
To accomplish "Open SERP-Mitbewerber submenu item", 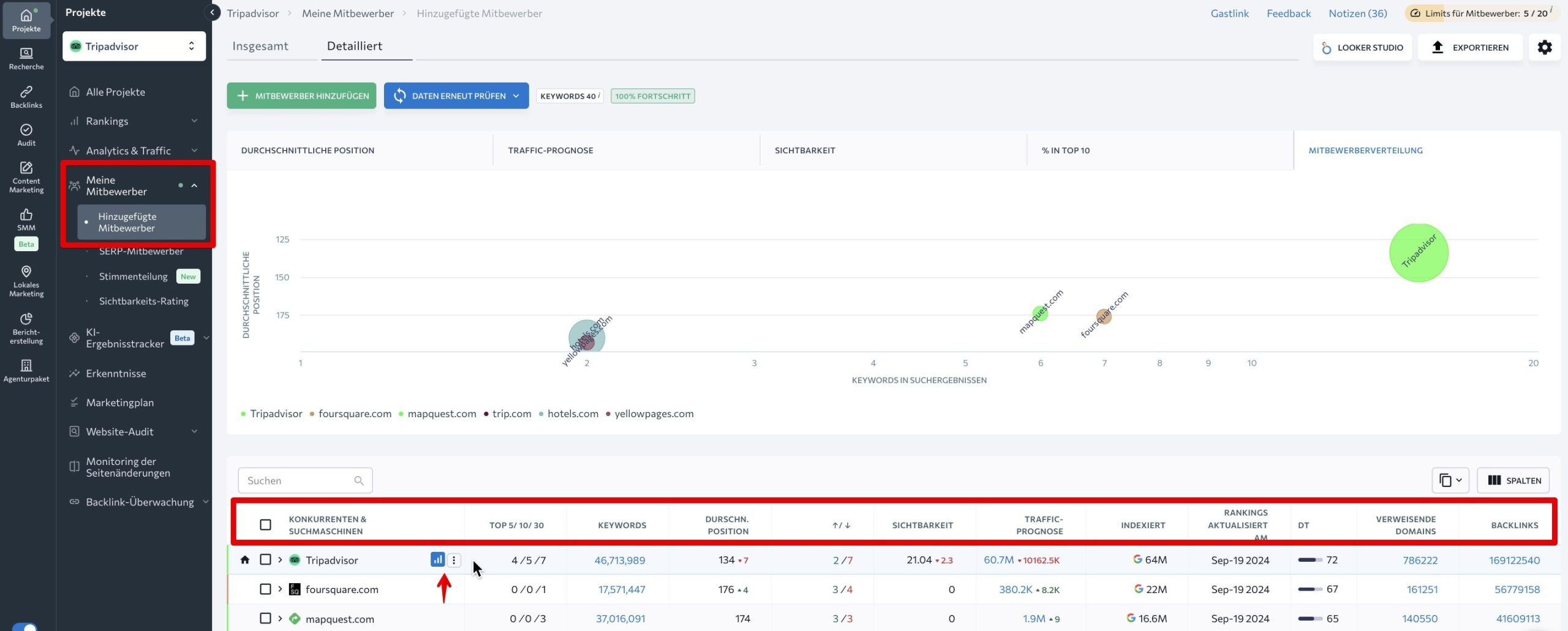I will pos(141,251).
